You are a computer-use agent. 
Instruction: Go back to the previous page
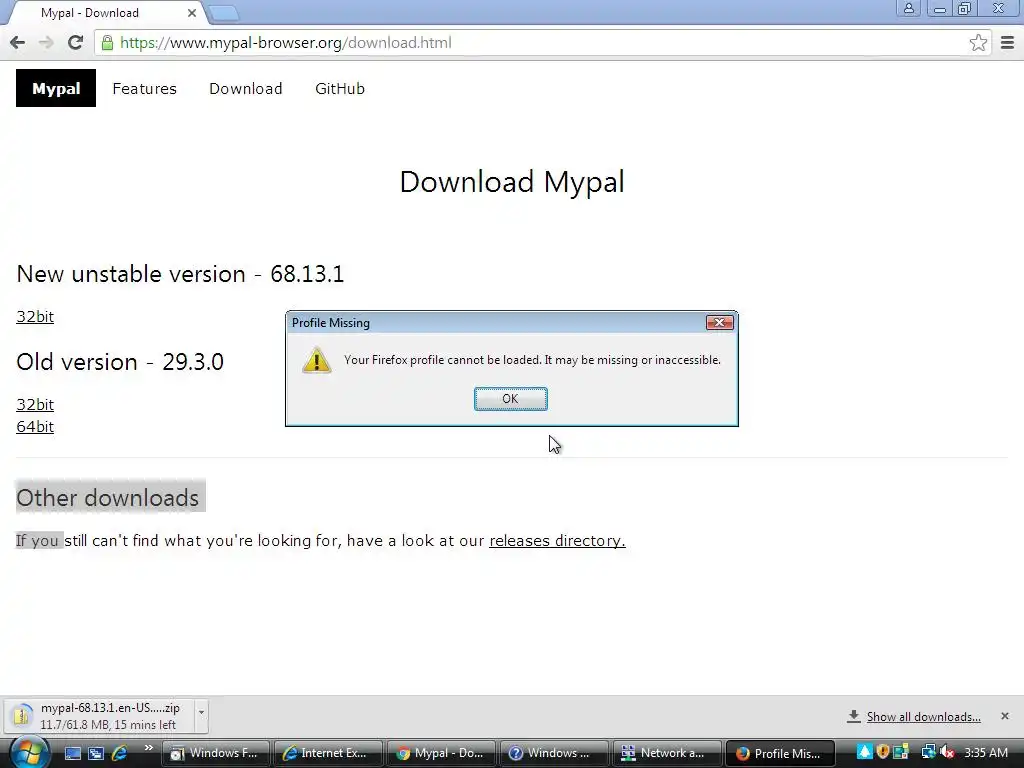click(18, 43)
